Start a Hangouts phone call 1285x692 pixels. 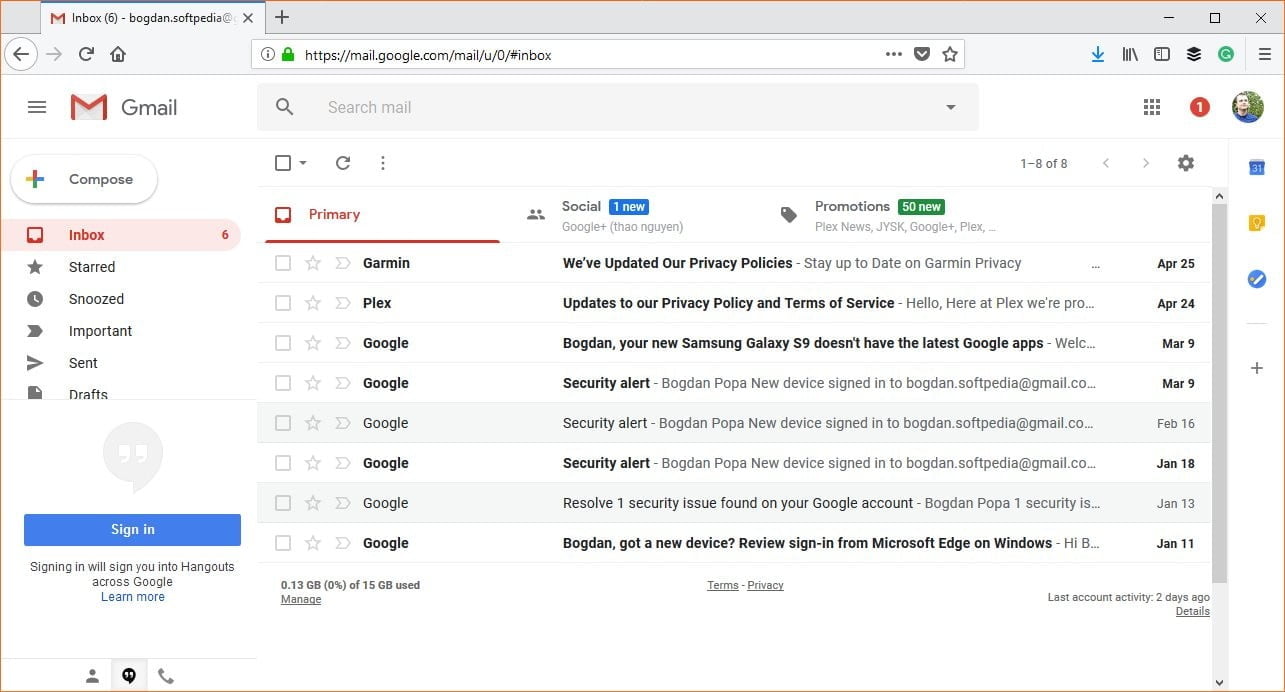(x=165, y=675)
